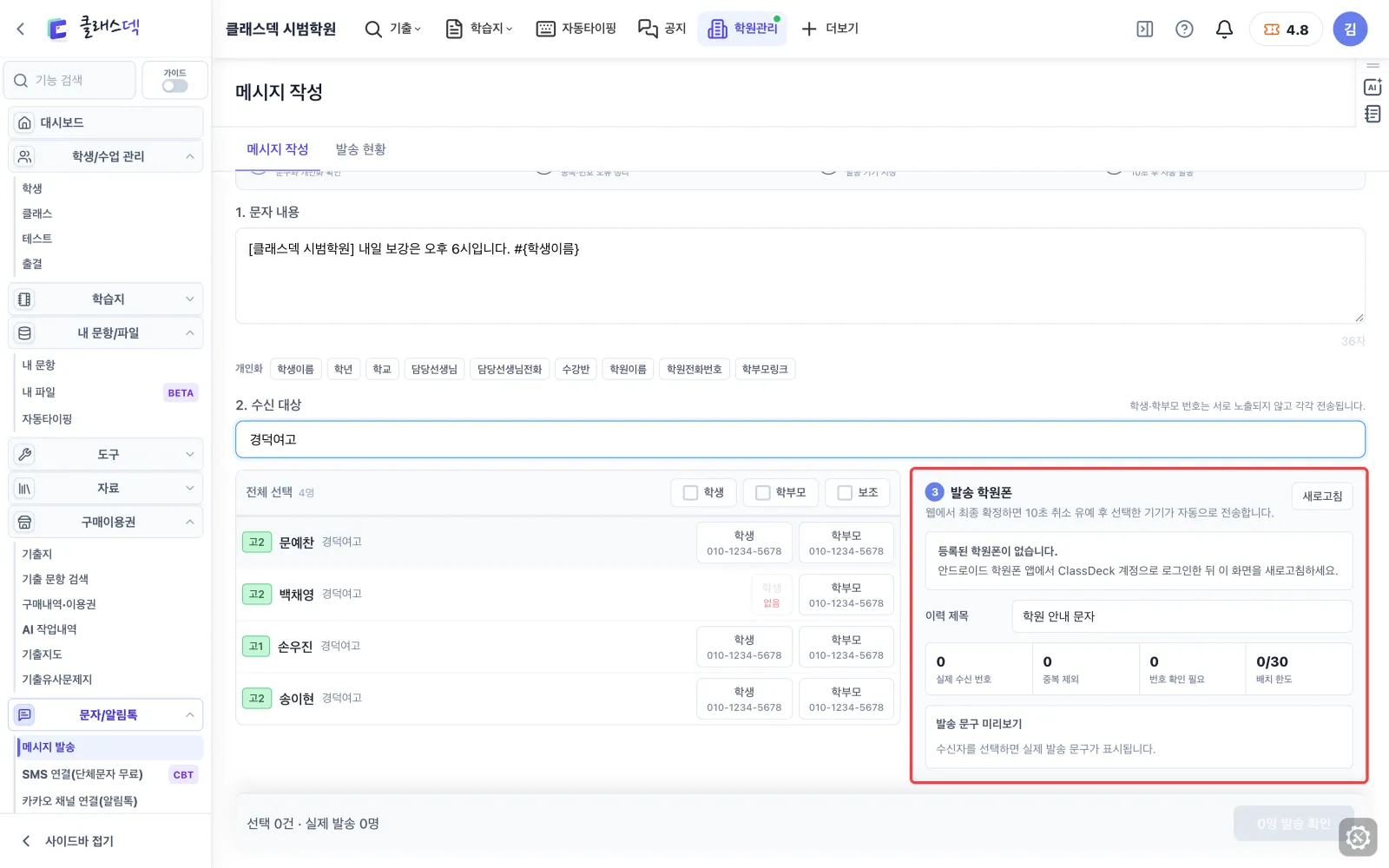
Task: Select 문예찬 student phone number
Action: (x=744, y=542)
